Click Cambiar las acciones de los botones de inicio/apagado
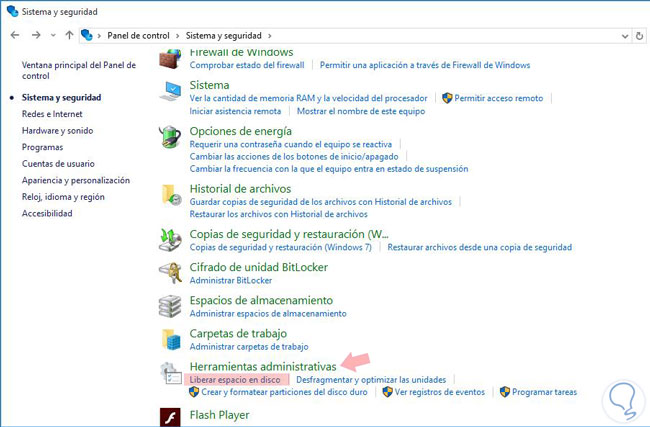Viewport: 650px width, 427px height. point(294,157)
